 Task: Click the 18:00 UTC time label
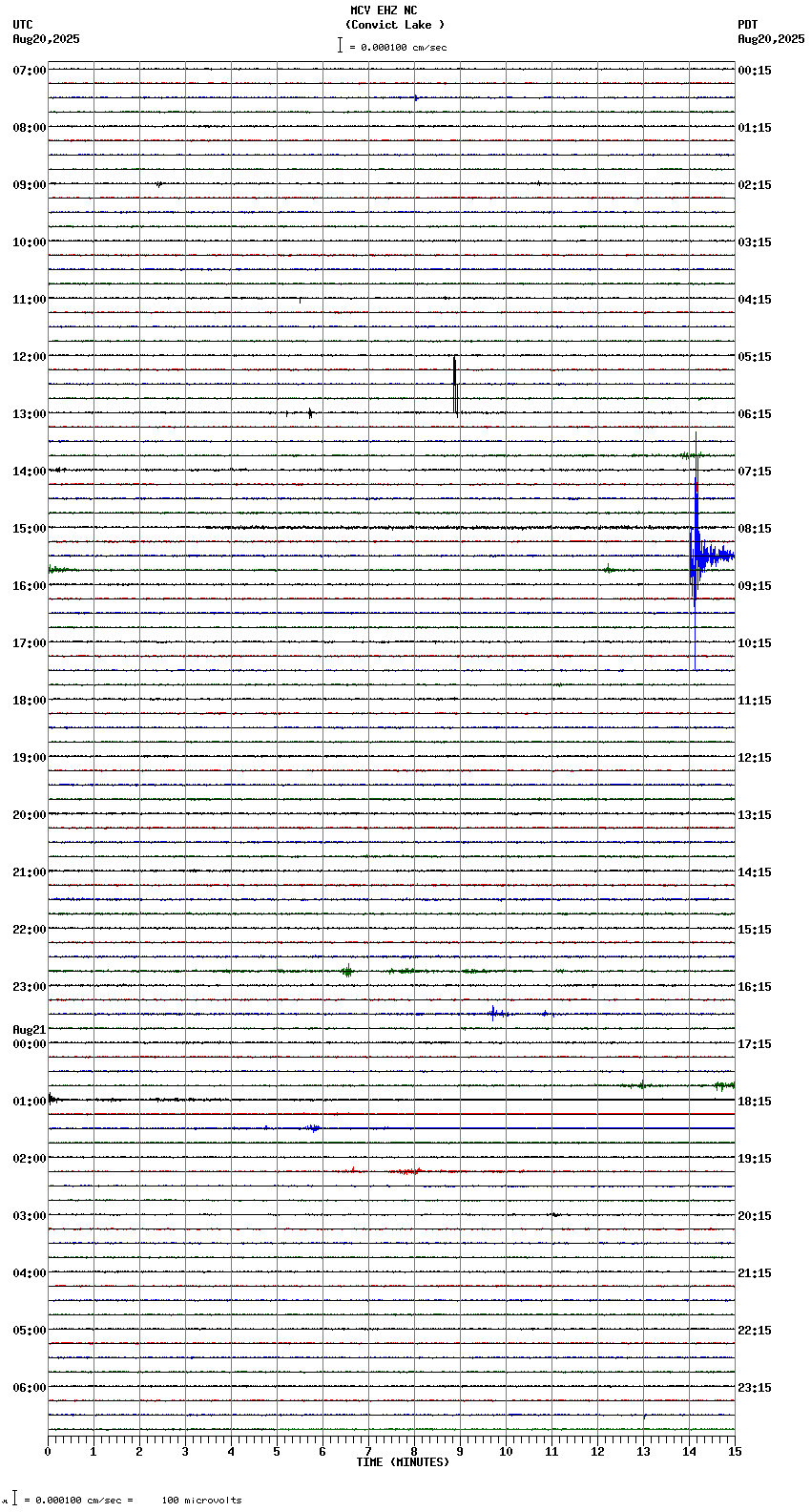pyautogui.click(x=30, y=701)
